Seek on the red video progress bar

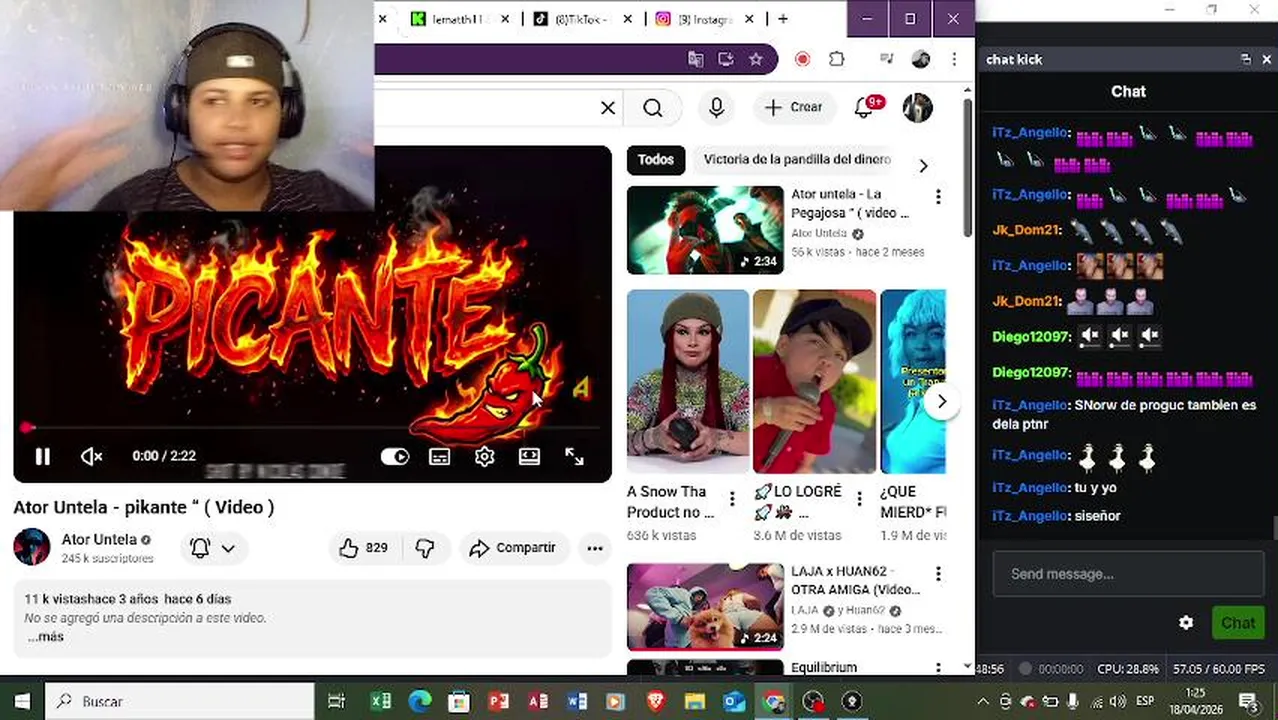pyautogui.click(x=312, y=428)
